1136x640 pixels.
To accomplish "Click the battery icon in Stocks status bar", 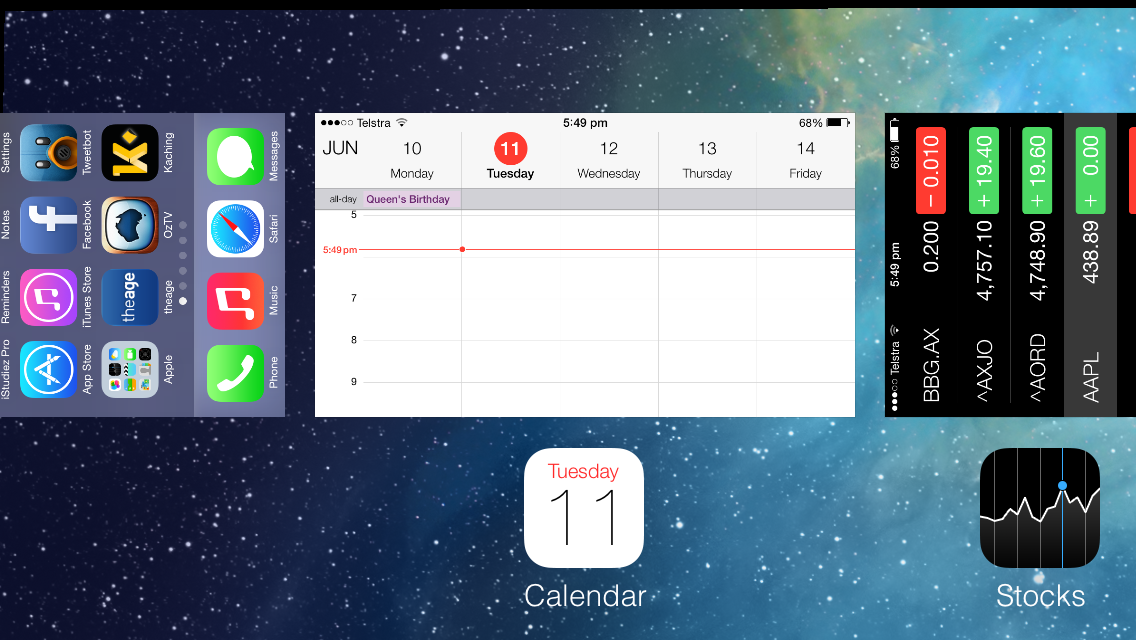I will 894,130.
